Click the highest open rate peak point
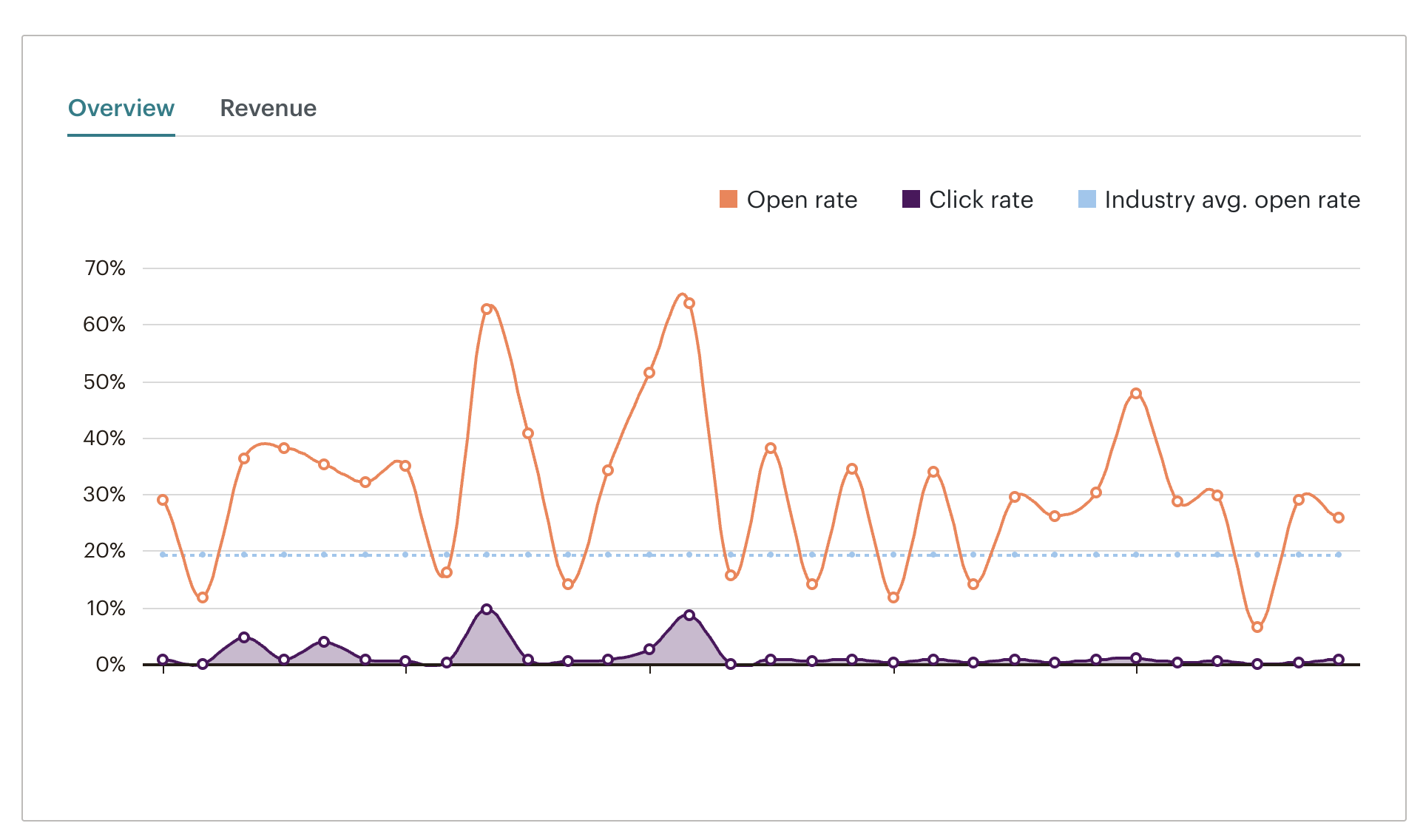The height and width of the screenshot is (840, 1423). [x=689, y=303]
